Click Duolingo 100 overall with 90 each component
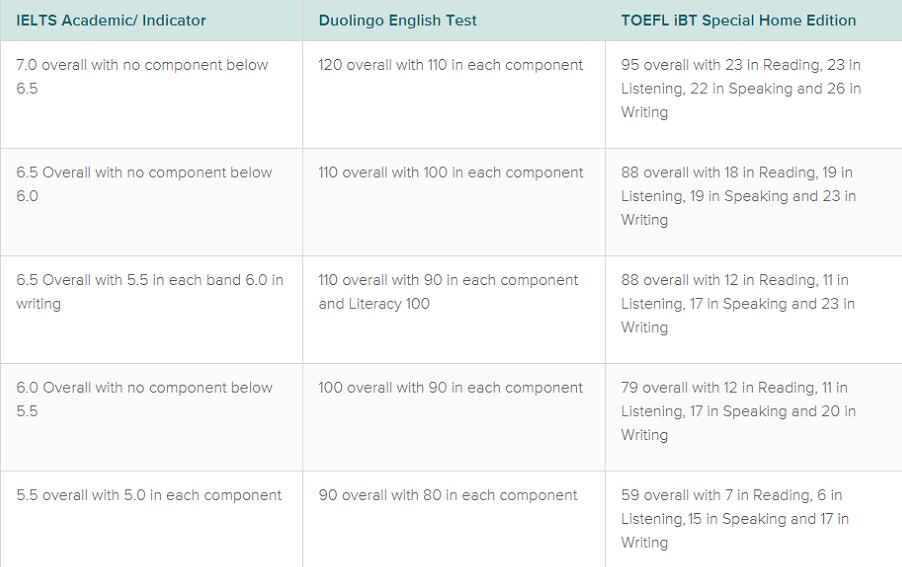 (x=450, y=388)
